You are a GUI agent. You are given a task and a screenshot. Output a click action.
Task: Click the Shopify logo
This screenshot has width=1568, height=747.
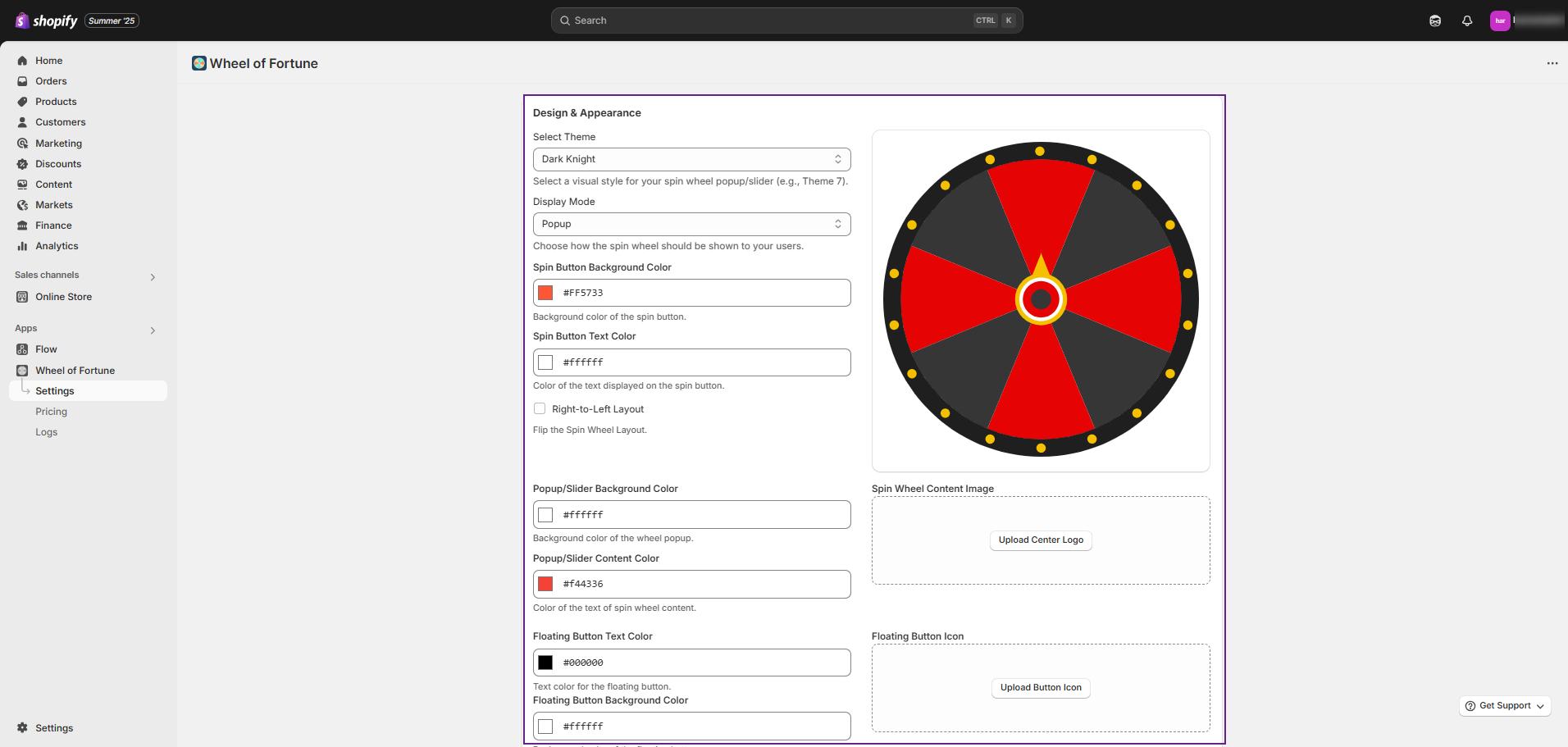47,20
